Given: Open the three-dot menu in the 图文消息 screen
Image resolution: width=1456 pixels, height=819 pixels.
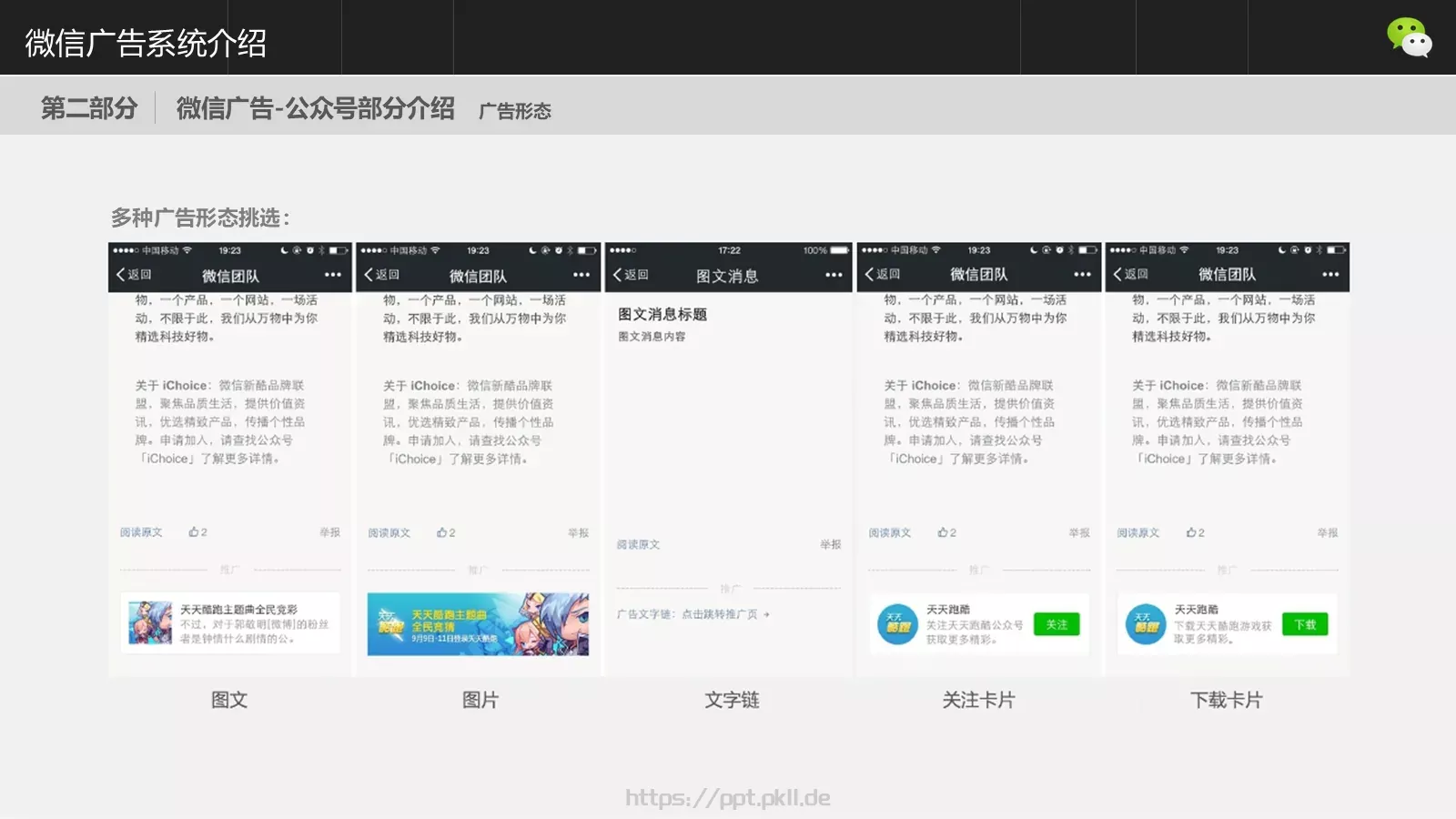Looking at the screenshot, I should pyautogui.click(x=834, y=275).
